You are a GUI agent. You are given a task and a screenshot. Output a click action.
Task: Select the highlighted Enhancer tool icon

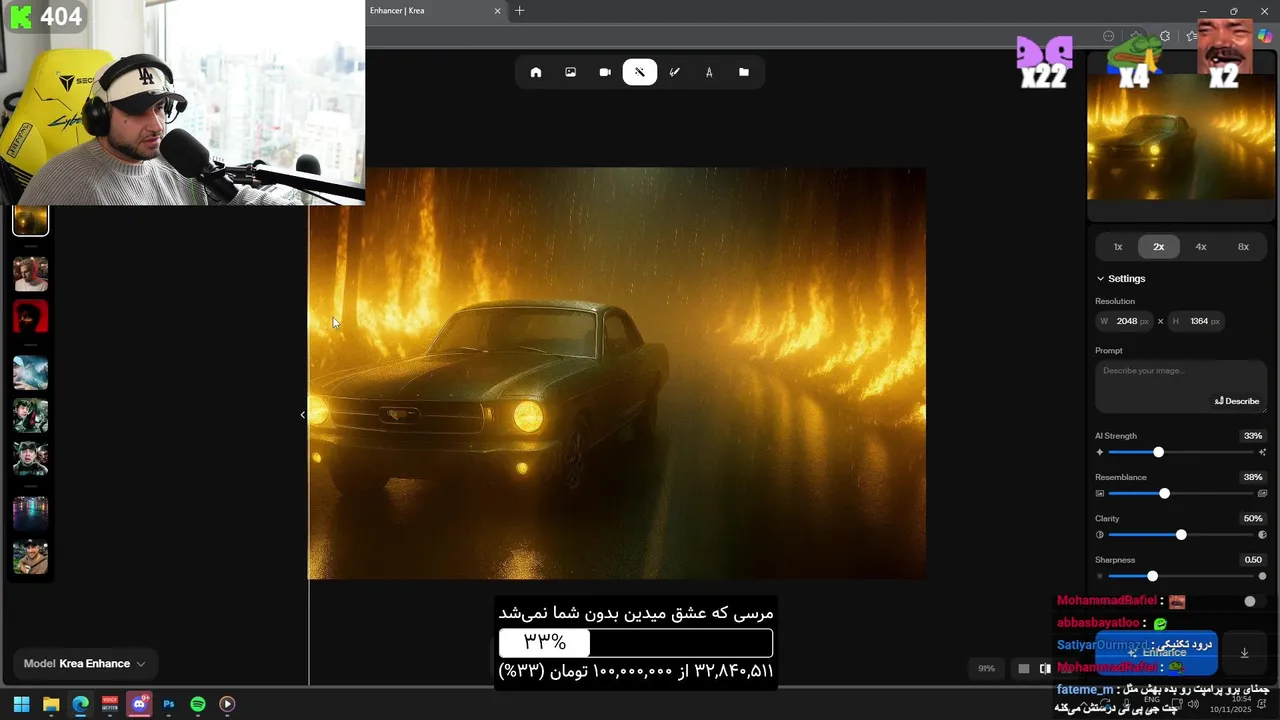640,72
